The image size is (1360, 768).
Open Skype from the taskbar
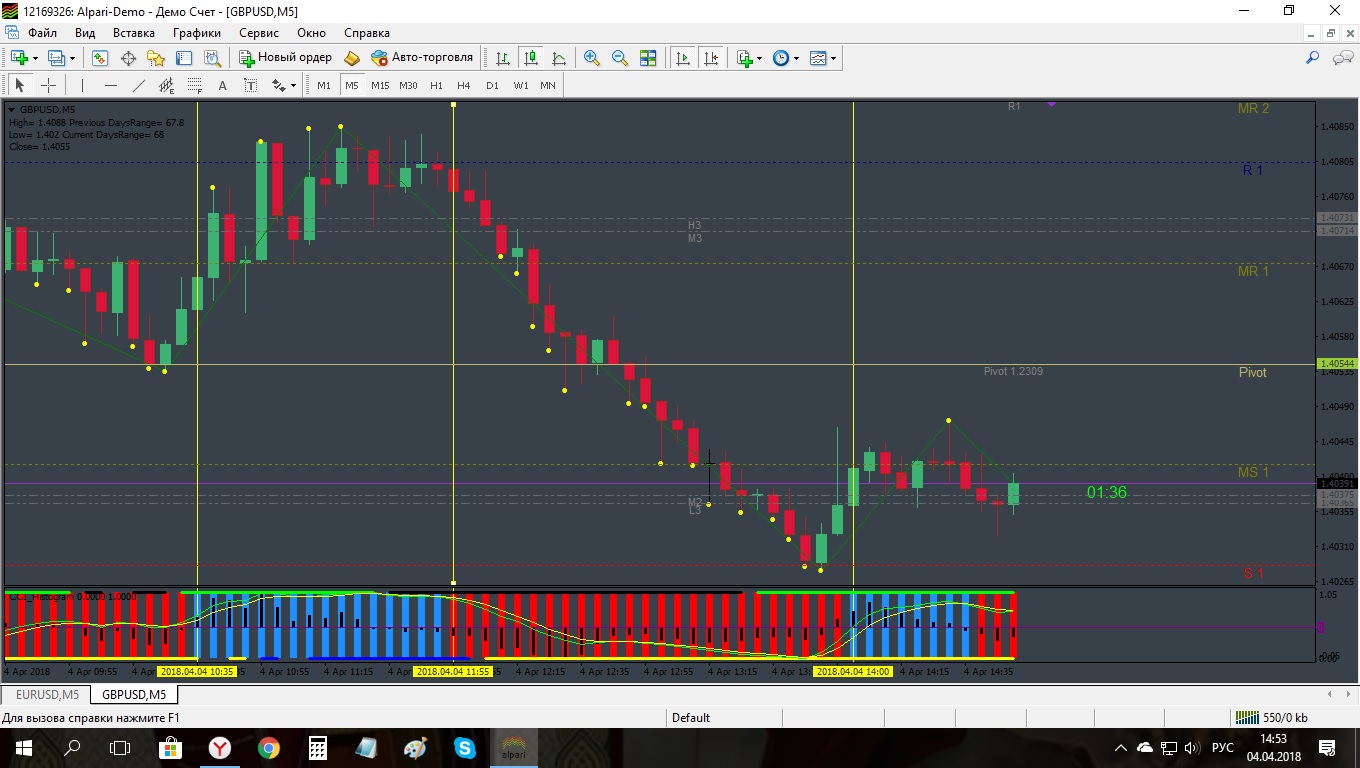click(x=465, y=747)
